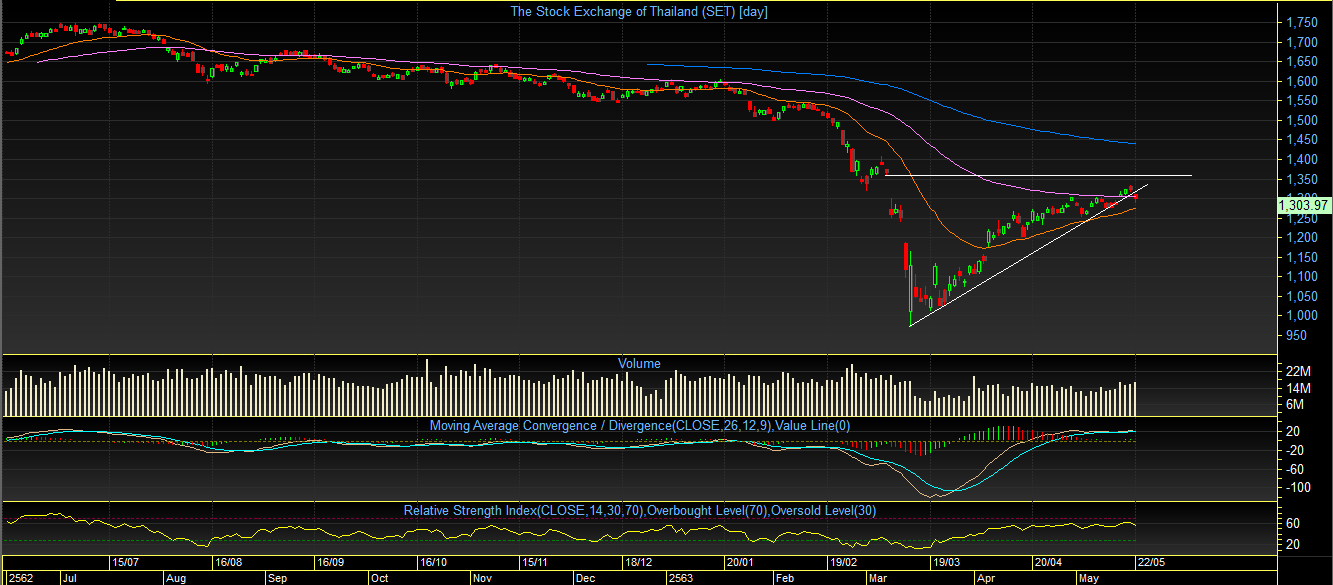Click the 22M volume axis label
Viewport: 1333px width, 585px height.
tap(1298, 370)
